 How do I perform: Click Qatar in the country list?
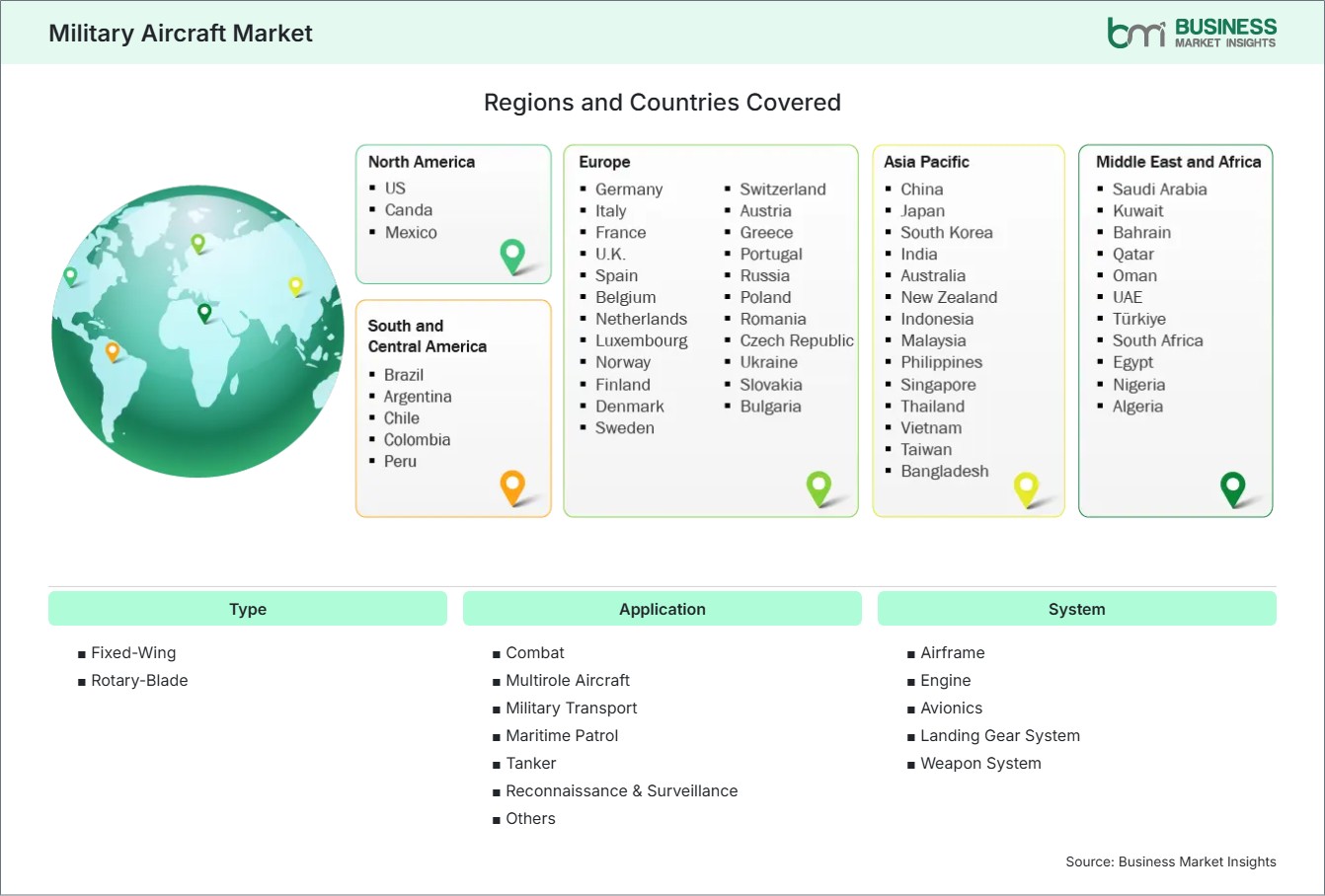point(1133,255)
